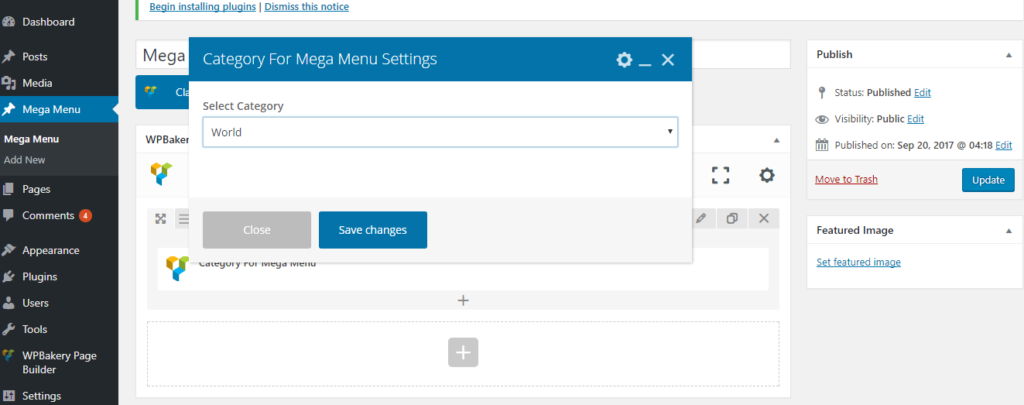Edit row using pencil icon
The height and width of the screenshot is (405, 1024).
coord(701,218)
